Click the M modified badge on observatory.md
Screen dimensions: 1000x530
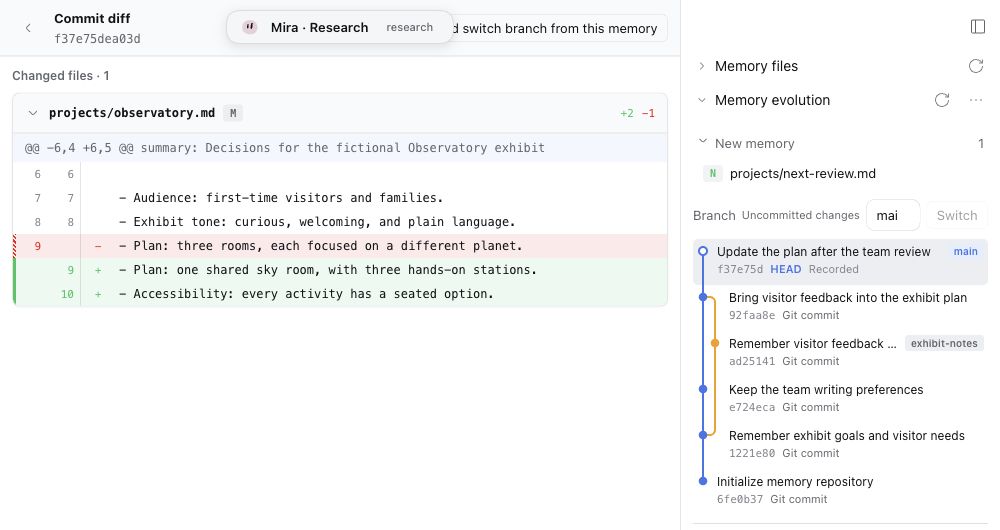pos(233,113)
